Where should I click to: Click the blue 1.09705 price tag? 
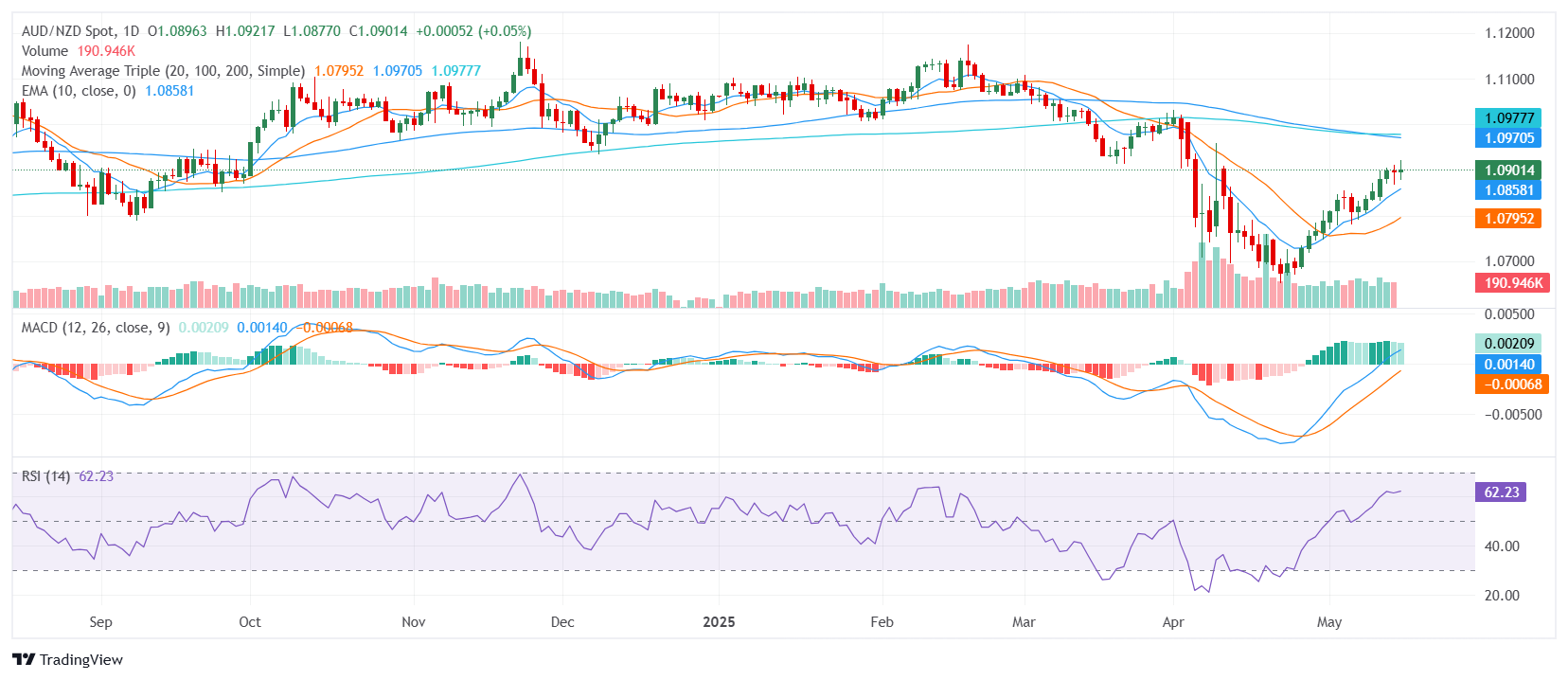click(1508, 138)
